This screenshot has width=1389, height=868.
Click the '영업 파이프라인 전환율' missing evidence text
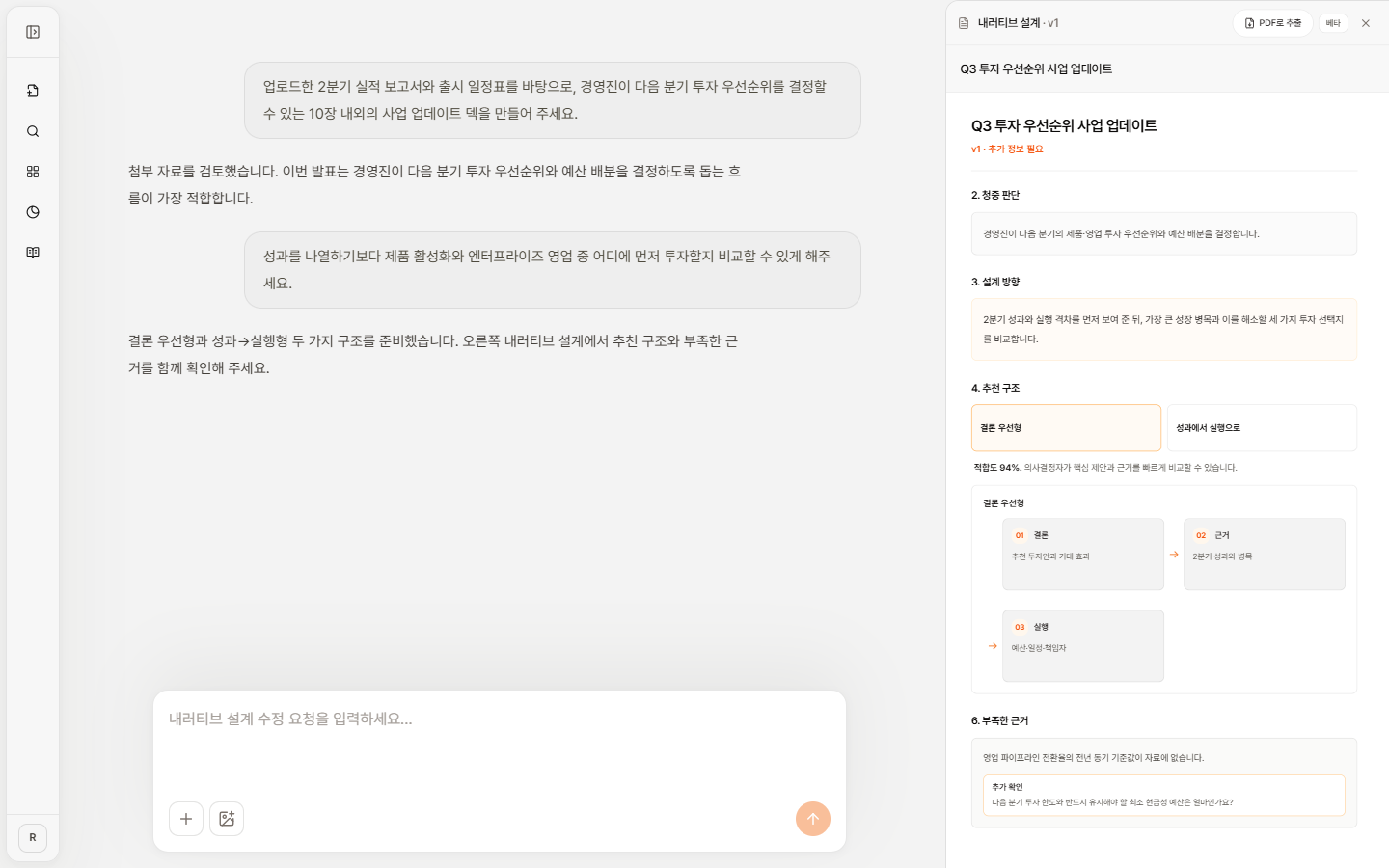tap(1093, 758)
